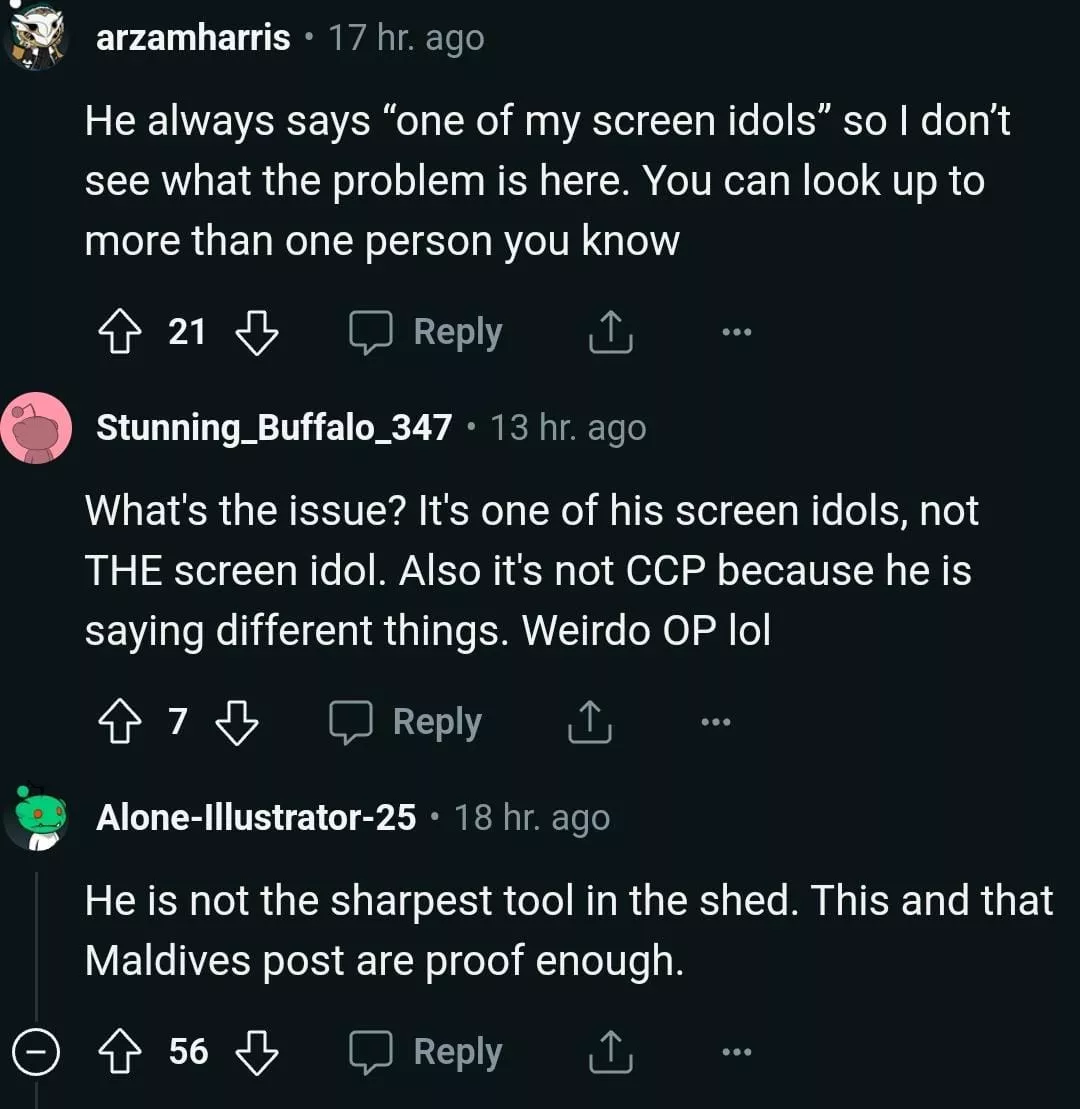Share arzamharris's comment
The width and height of the screenshot is (1080, 1109).
click(610, 332)
